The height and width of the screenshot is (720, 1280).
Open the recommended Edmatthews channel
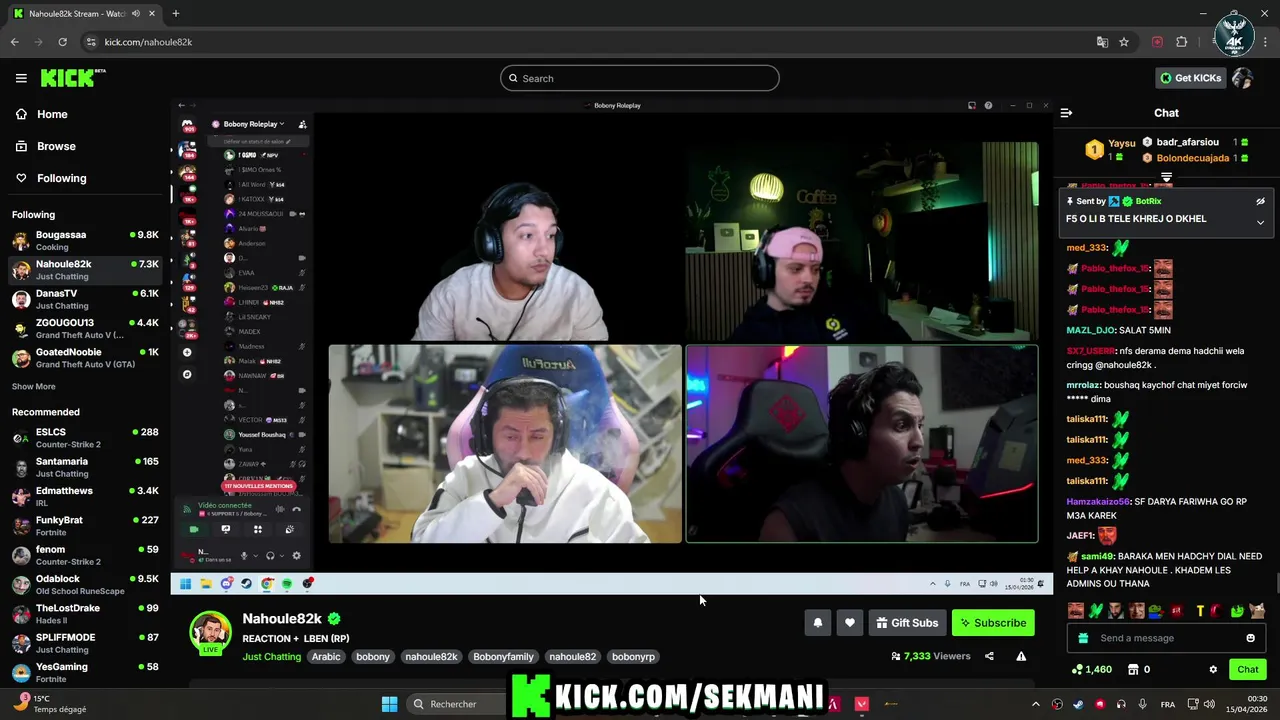85,496
